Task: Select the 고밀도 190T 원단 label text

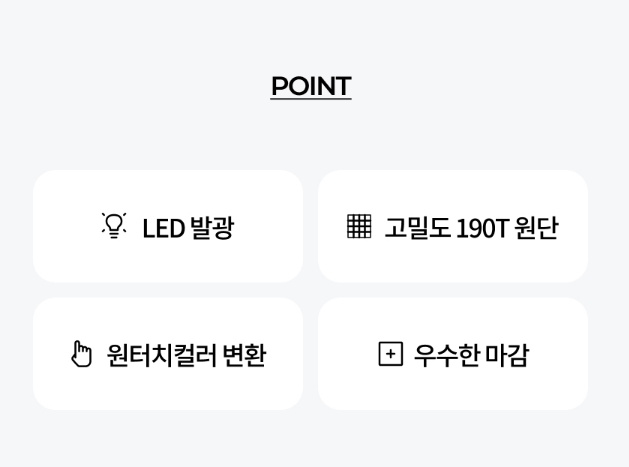Action: coord(471,228)
